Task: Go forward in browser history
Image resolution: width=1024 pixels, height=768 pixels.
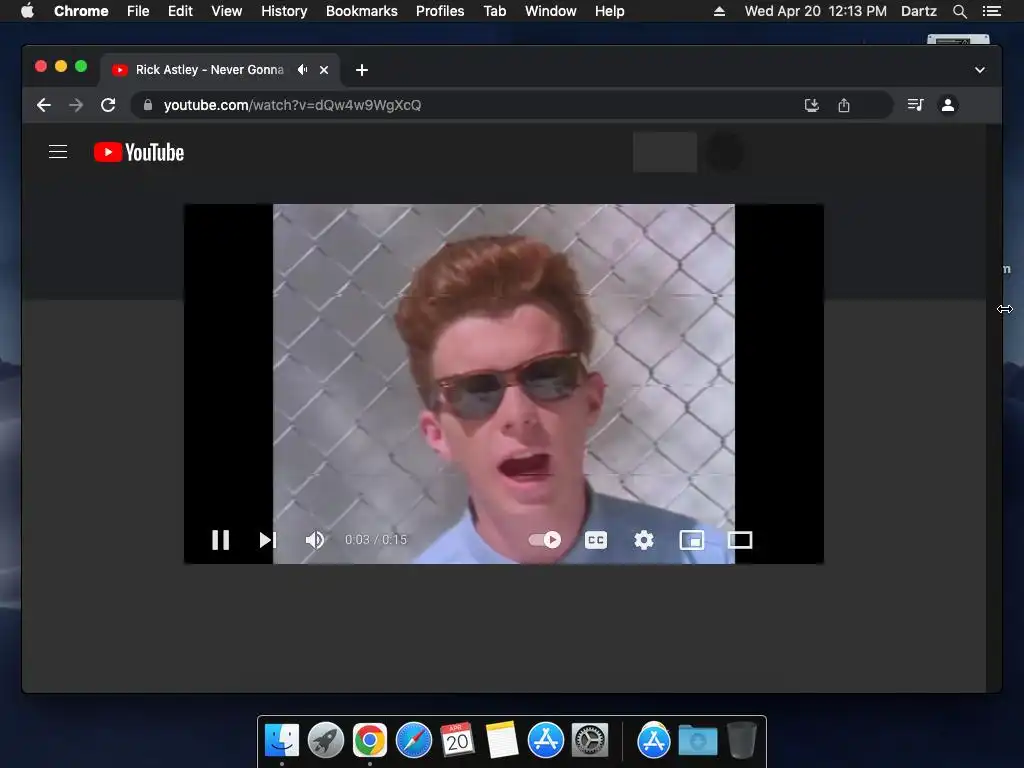Action: coord(76,105)
